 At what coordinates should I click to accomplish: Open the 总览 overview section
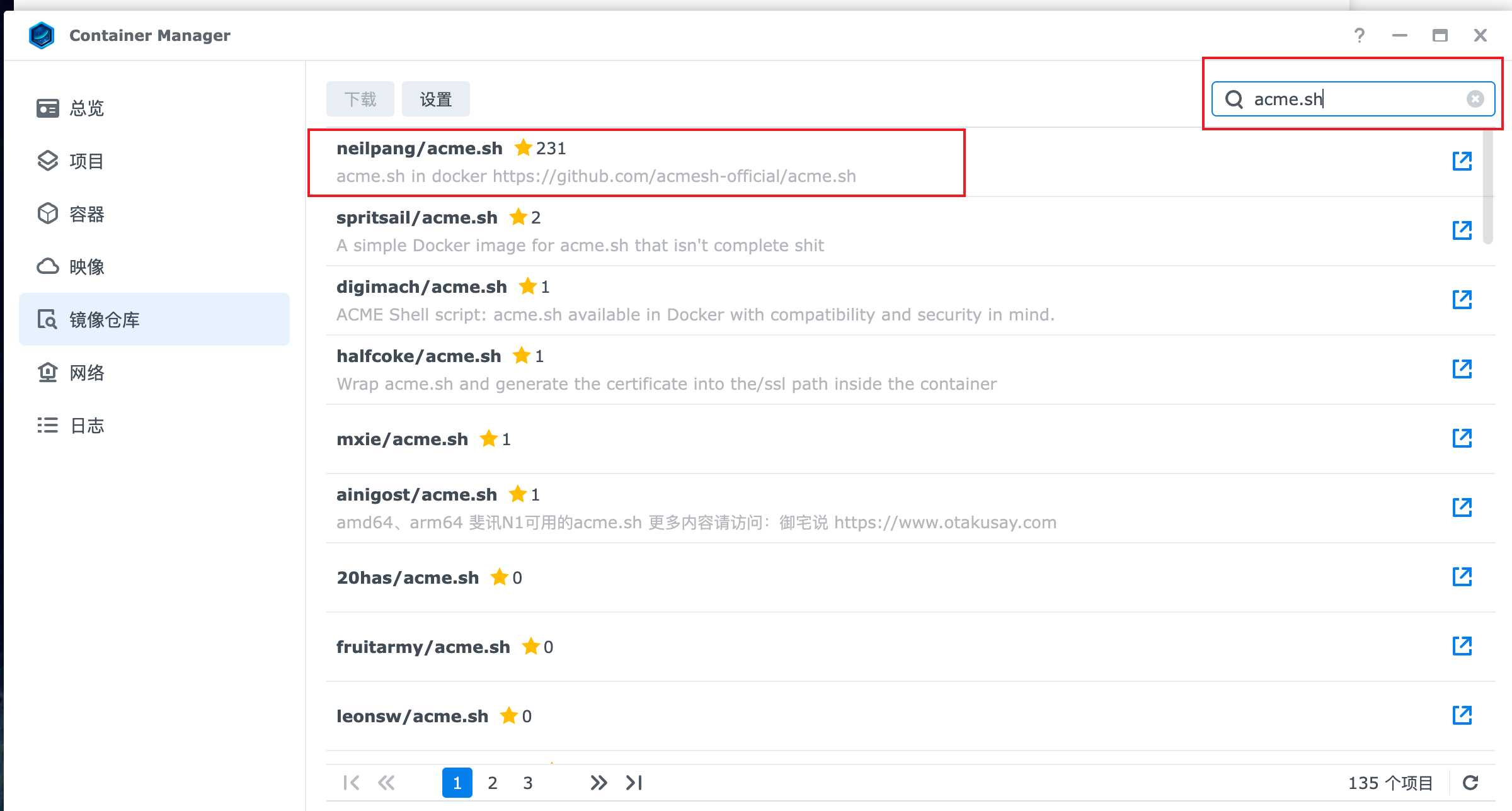coord(87,108)
